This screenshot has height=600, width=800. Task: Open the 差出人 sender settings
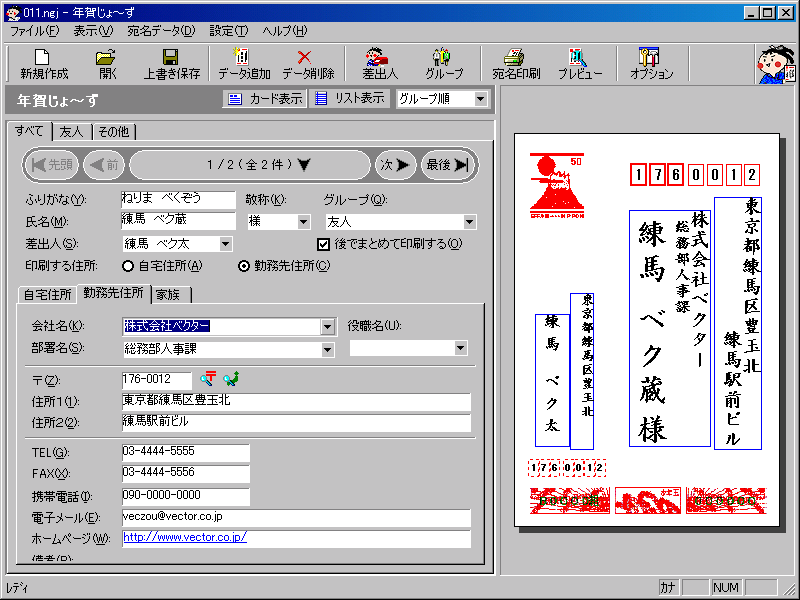tap(380, 64)
